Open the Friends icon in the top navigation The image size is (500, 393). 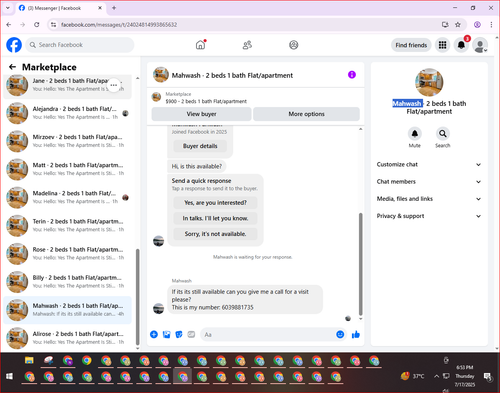point(247,45)
